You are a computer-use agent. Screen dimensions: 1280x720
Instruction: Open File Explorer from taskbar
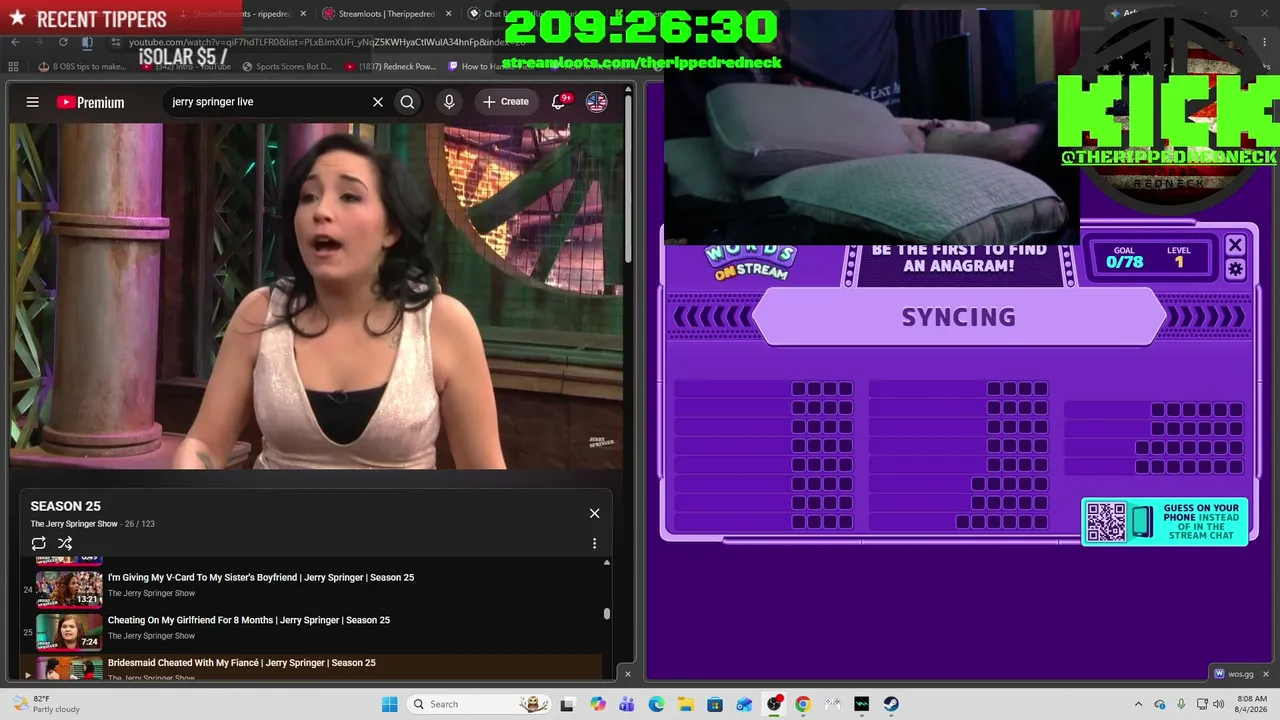[x=686, y=704]
